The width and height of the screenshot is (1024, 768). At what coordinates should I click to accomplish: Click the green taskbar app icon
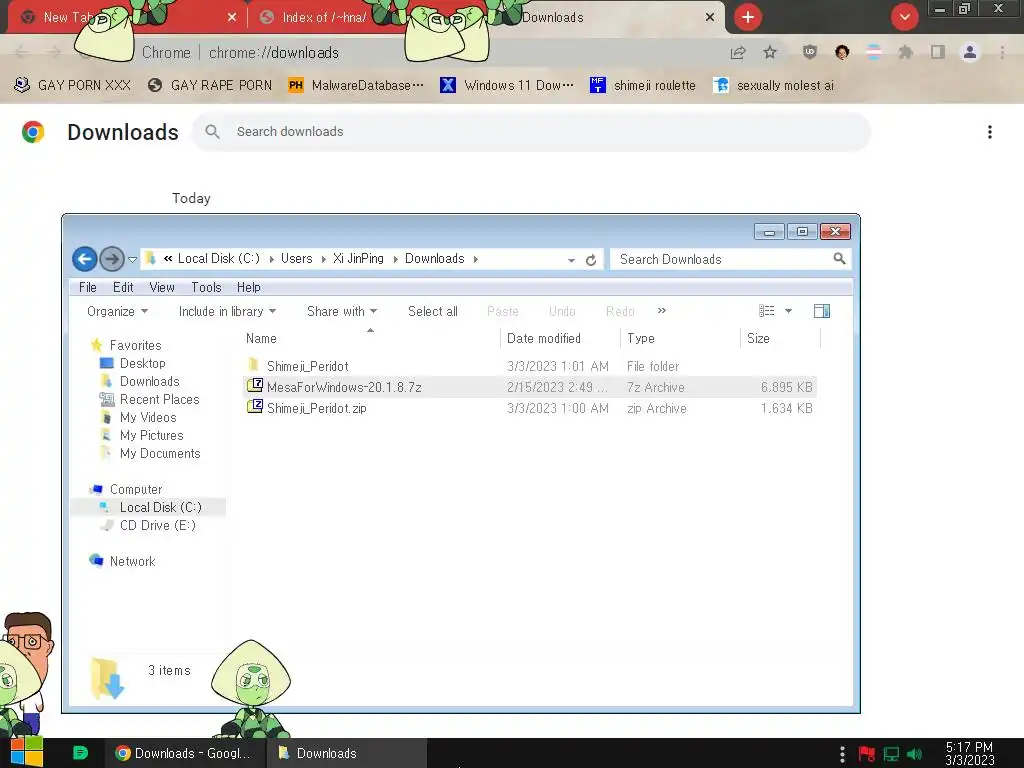(80, 753)
